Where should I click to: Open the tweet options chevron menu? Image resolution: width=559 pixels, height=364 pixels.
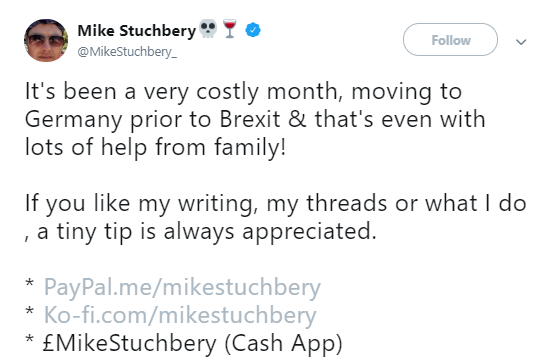[521, 42]
